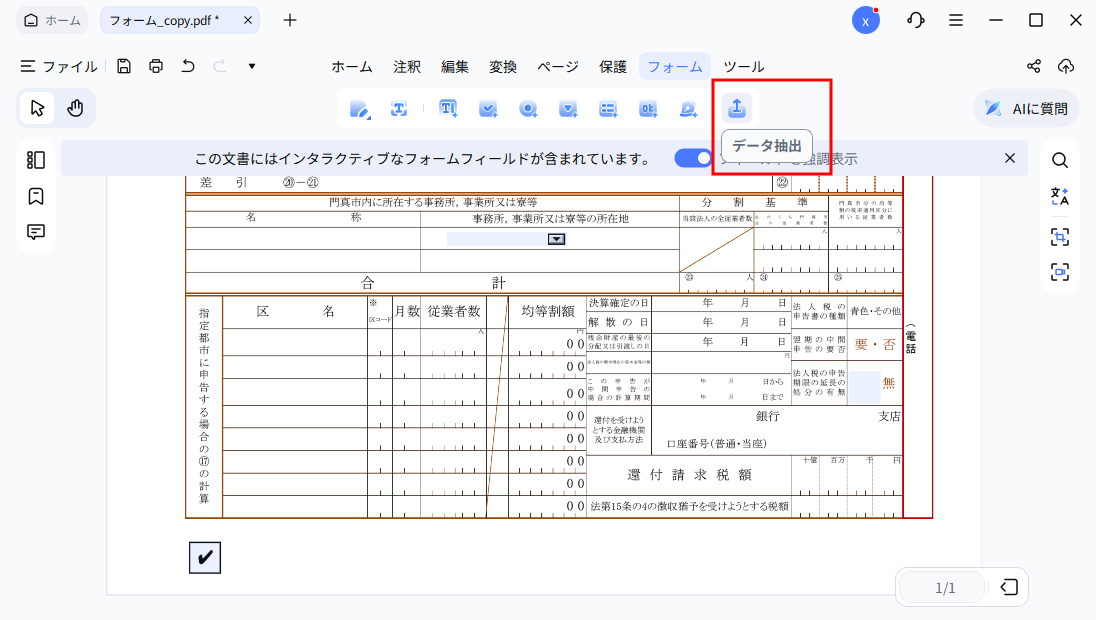Click the ホーム home button

coord(51,19)
